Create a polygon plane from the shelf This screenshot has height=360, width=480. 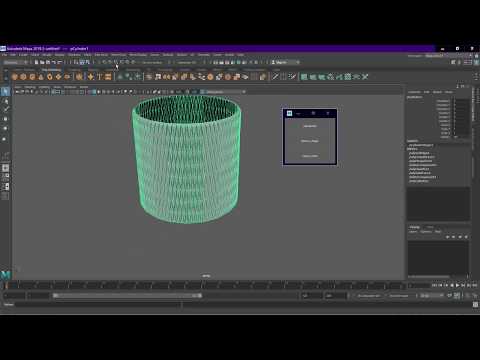coord(58,77)
